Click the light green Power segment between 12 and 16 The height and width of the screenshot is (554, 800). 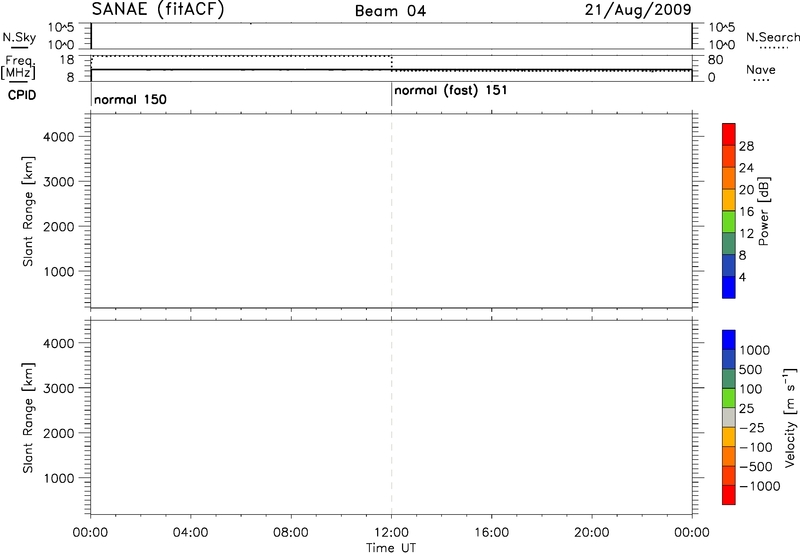click(729, 221)
